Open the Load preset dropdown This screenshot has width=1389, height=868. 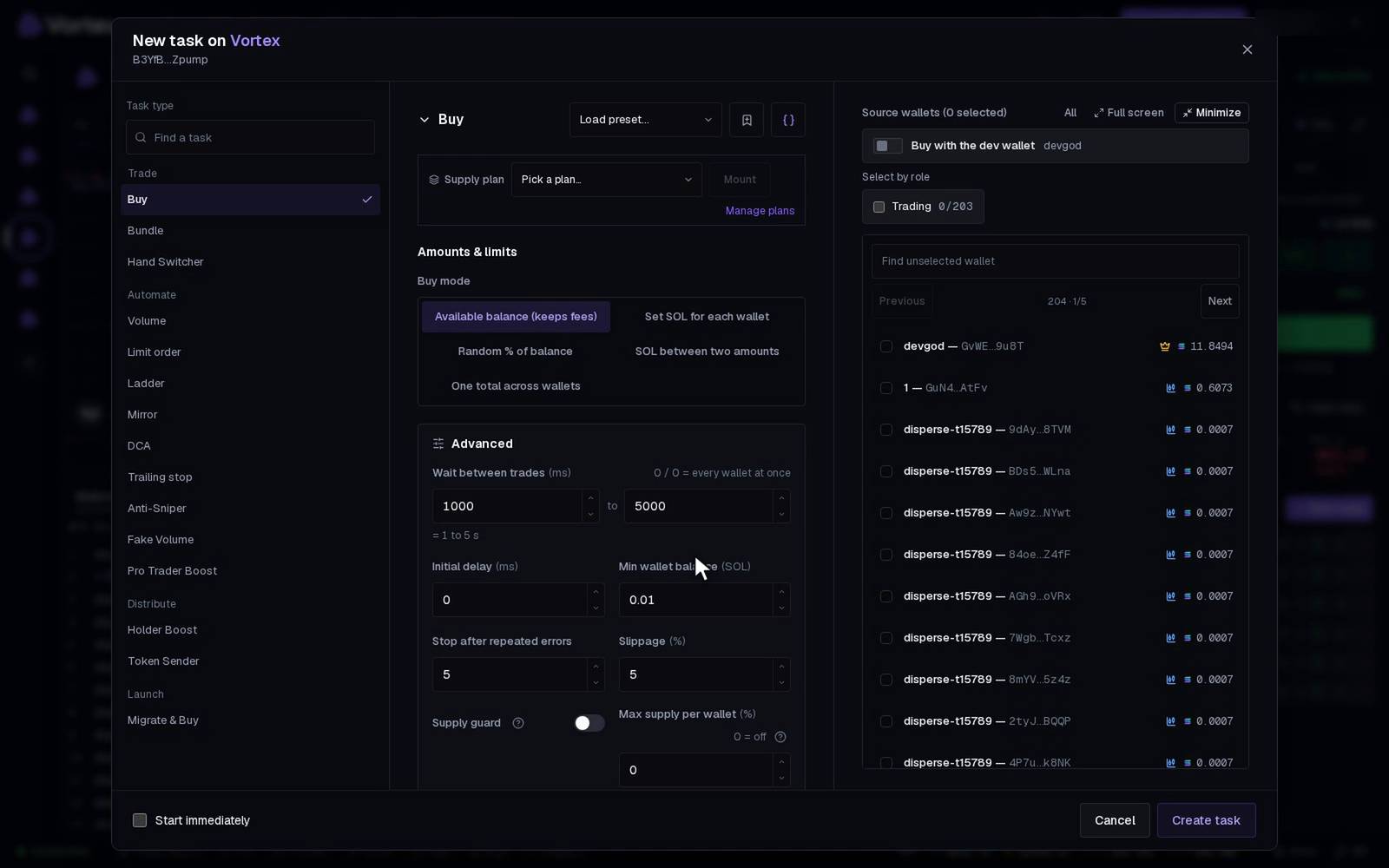pyautogui.click(x=645, y=120)
